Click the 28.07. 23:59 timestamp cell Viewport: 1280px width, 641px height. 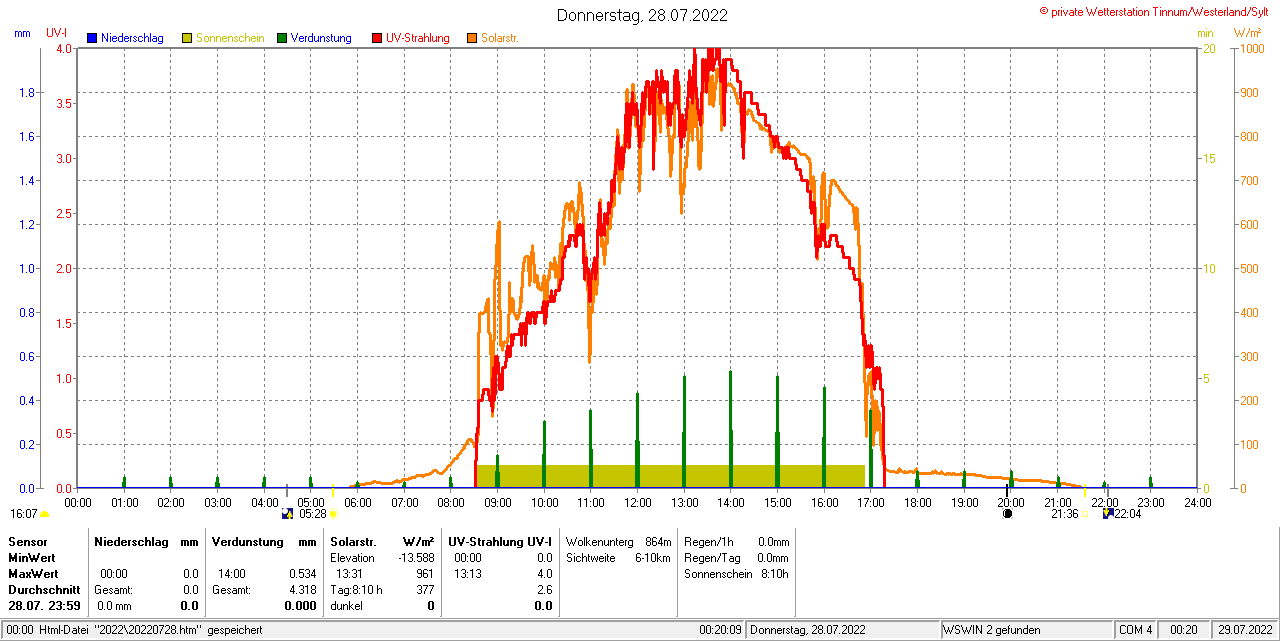click(x=44, y=605)
